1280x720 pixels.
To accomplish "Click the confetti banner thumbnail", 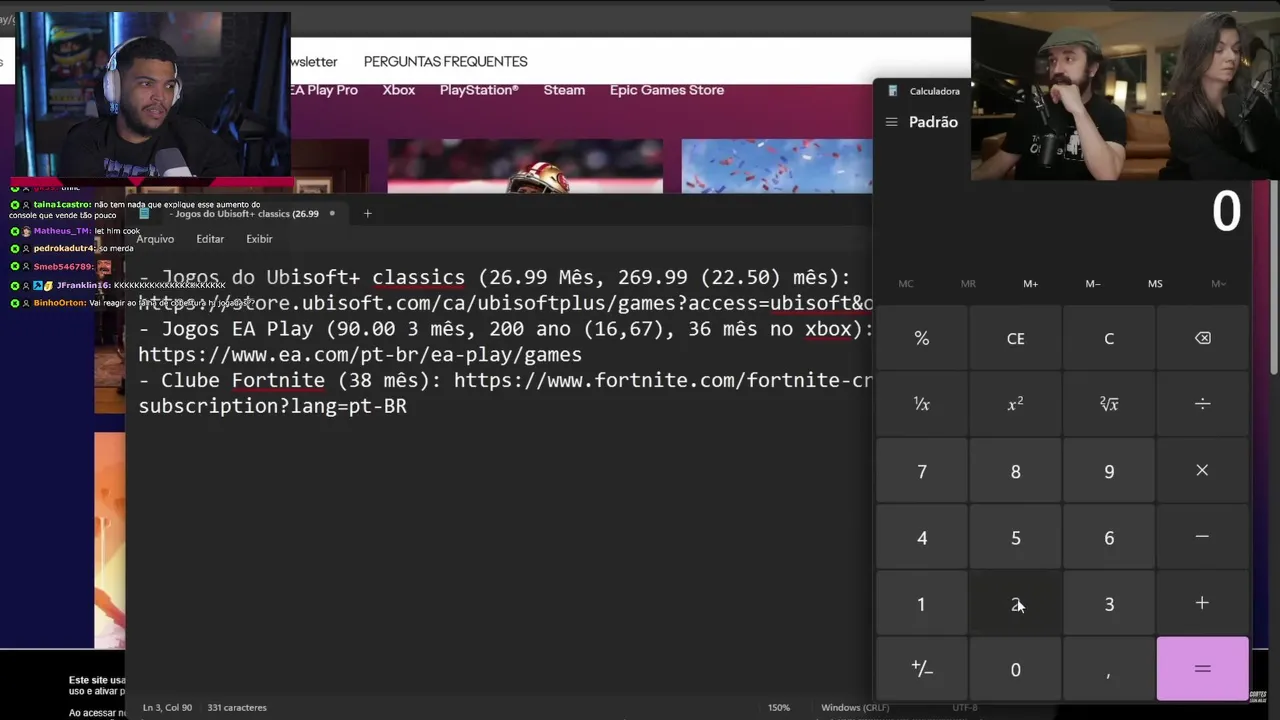I will [777, 166].
